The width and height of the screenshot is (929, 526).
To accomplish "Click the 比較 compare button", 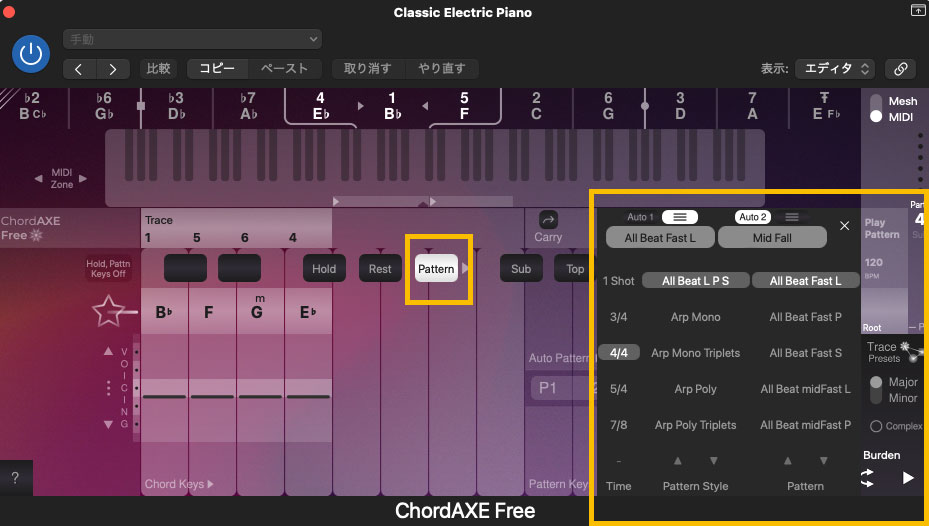I will (158, 69).
